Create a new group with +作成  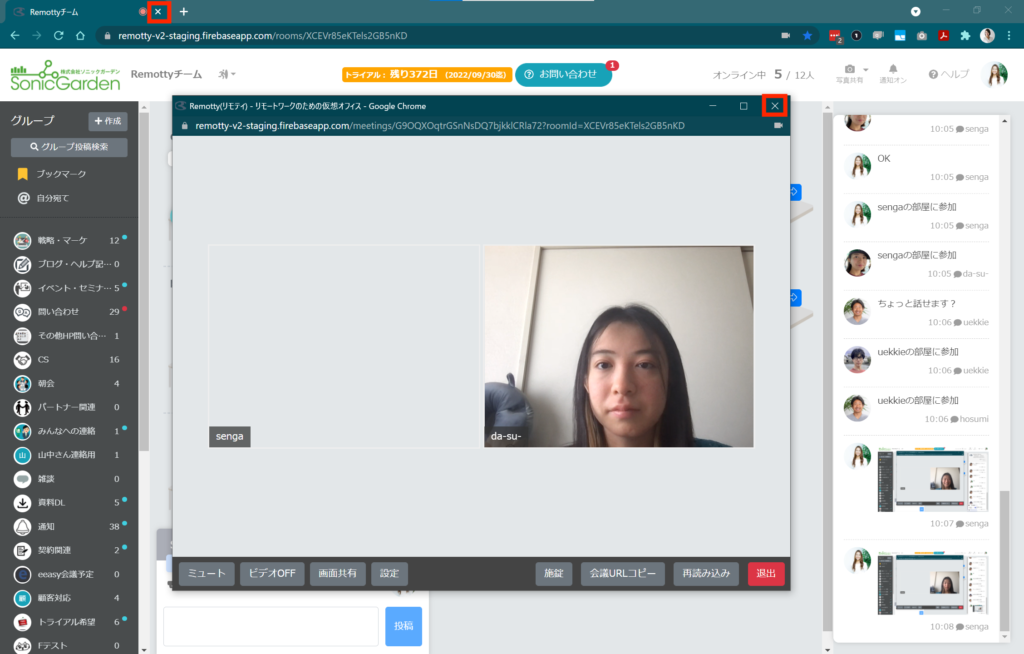pos(108,121)
